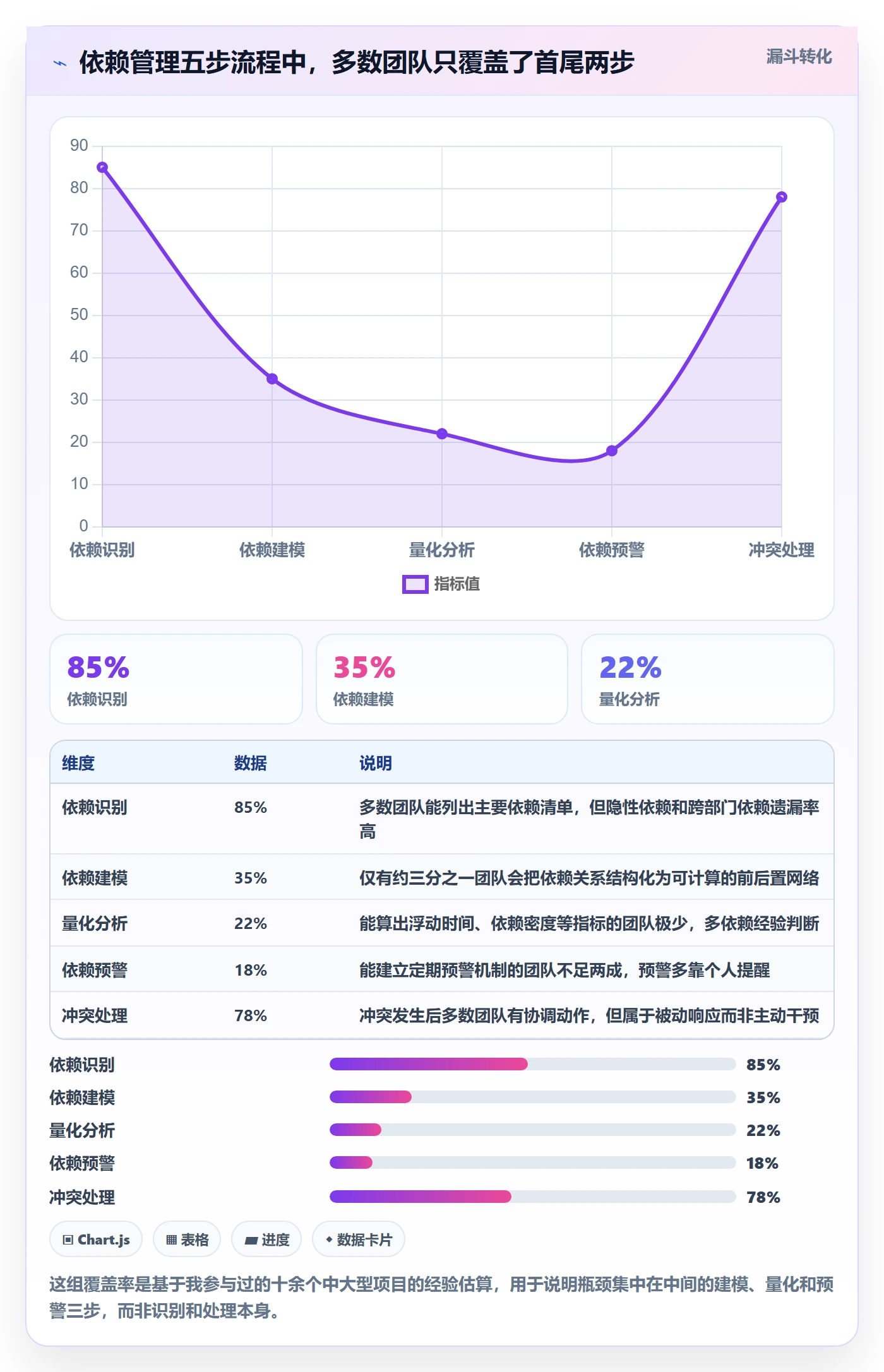Click the 22% 量化分析 data card
Screen dimensions: 884x1372
coord(708,679)
